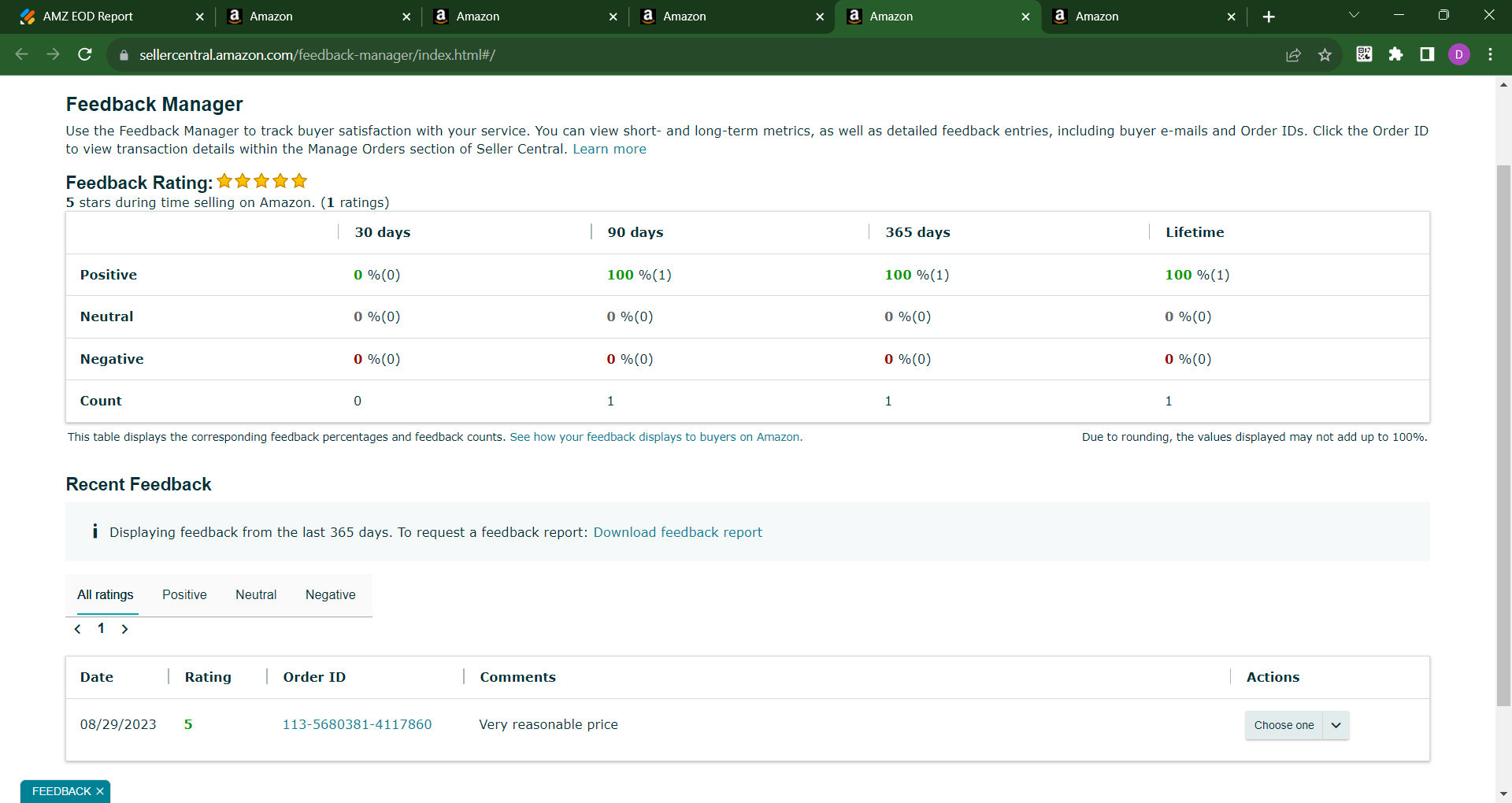Open the Chrome profile avatar D
The image size is (1512, 803).
1459,54
